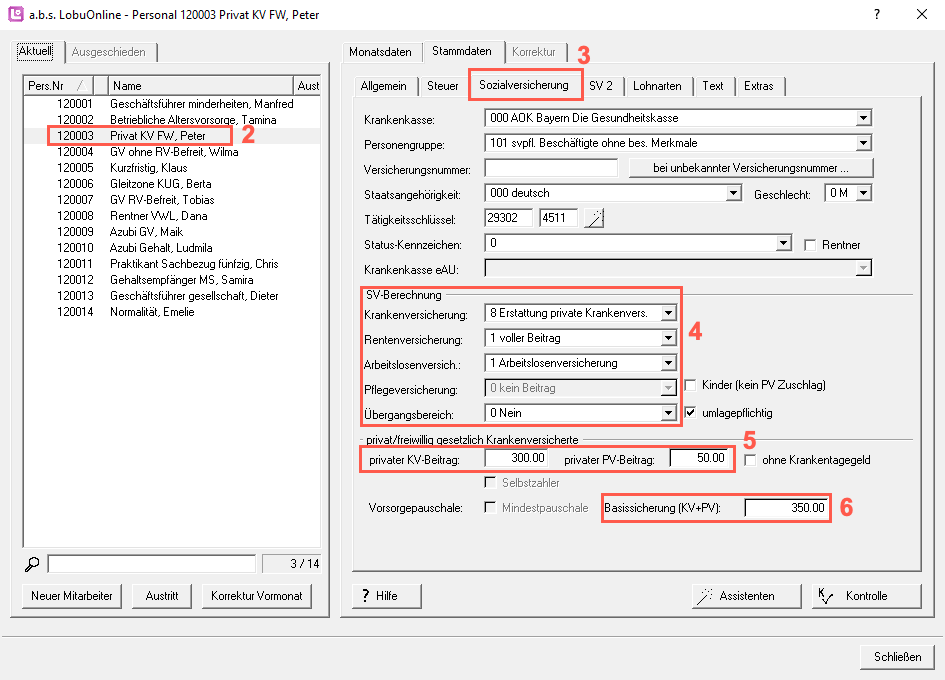Screen dimensions: 945x680
Task: Click the privater KV-Beitrag field
Action: pos(516,458)
